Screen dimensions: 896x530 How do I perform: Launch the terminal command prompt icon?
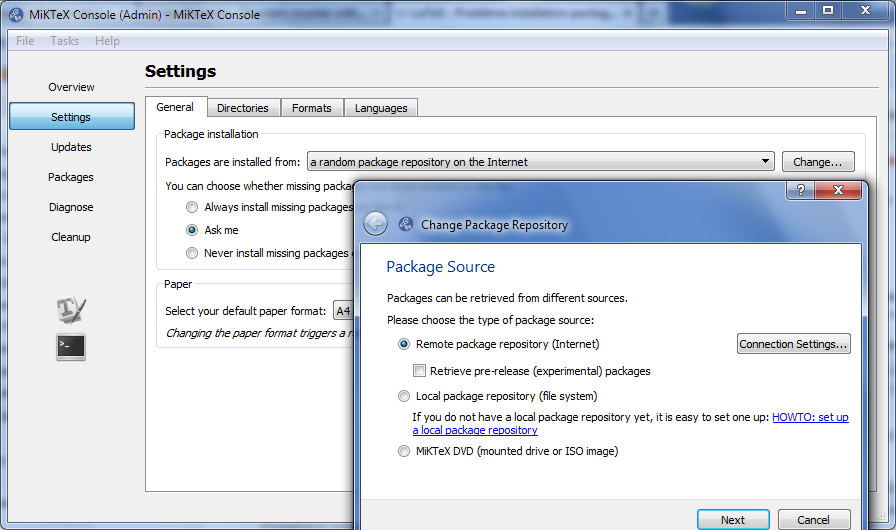71,346
